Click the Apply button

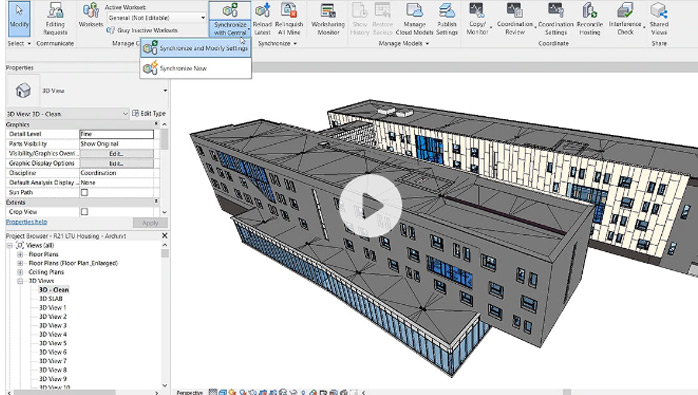pyautogui.click(x=150, y=223)
